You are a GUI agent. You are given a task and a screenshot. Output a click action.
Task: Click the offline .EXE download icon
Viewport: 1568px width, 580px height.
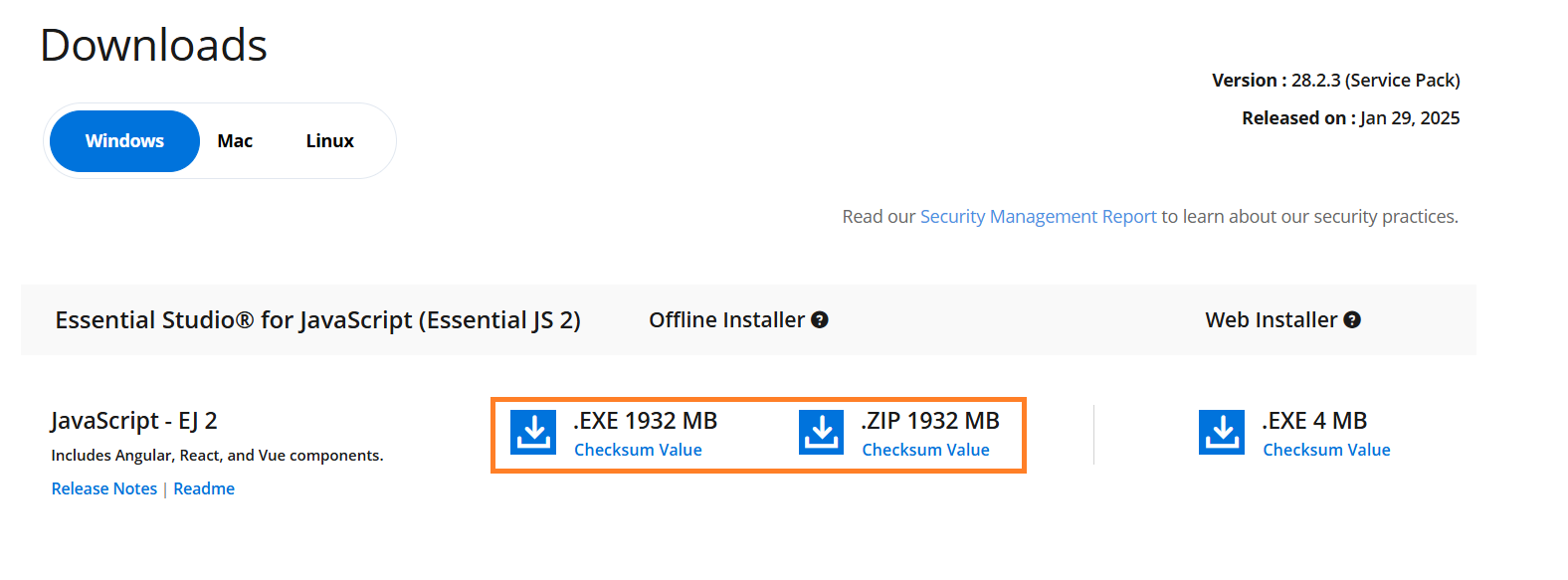(533, 433)
